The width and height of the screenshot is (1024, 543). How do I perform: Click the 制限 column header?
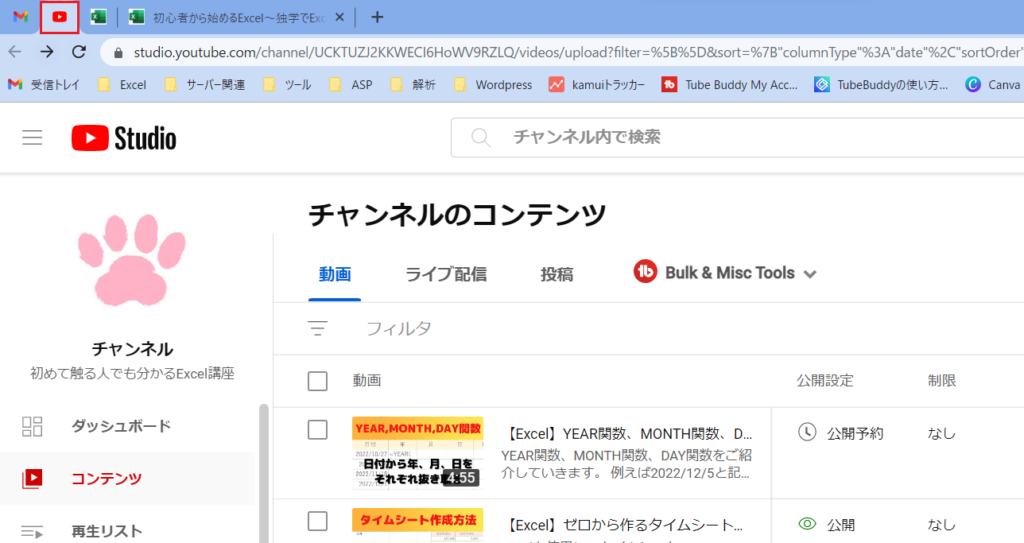click(942, 380)
